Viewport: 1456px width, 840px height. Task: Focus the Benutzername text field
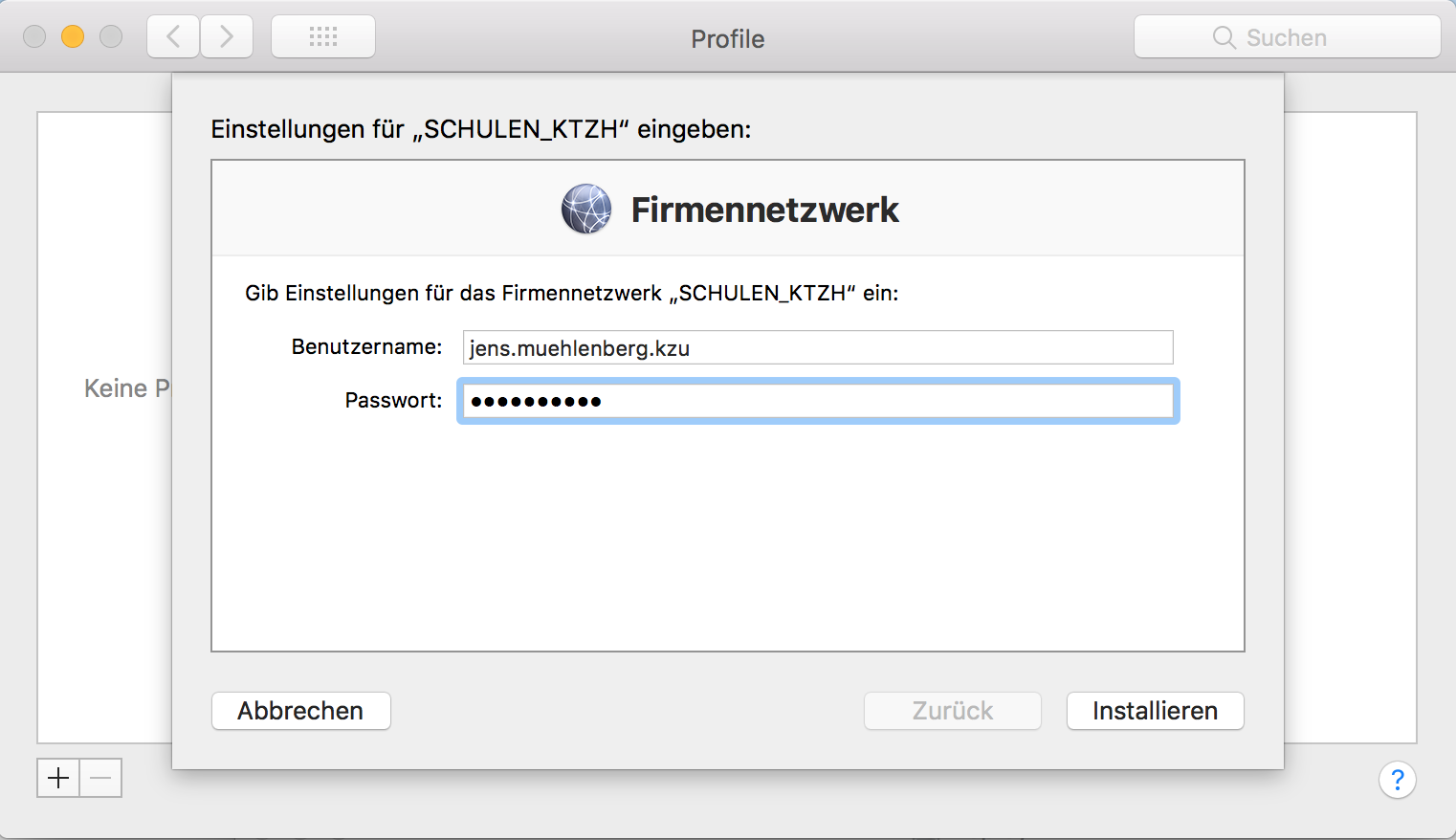[x=818, y=347]
